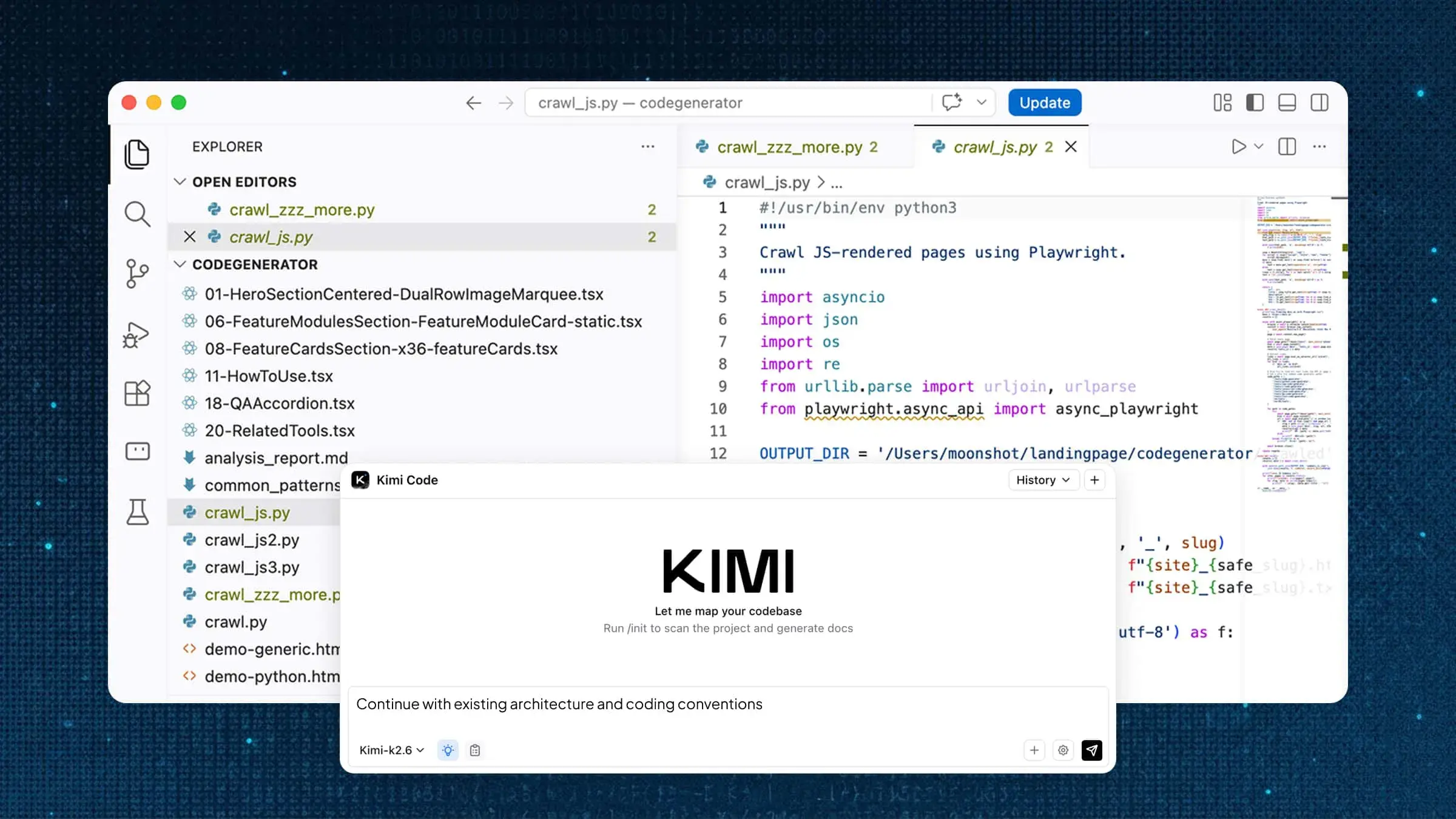Open 06-FeatureModulesSection-FeatureModuleCard-static.tsx file
The image size is (1456, 819).
[x=423, y=322]
